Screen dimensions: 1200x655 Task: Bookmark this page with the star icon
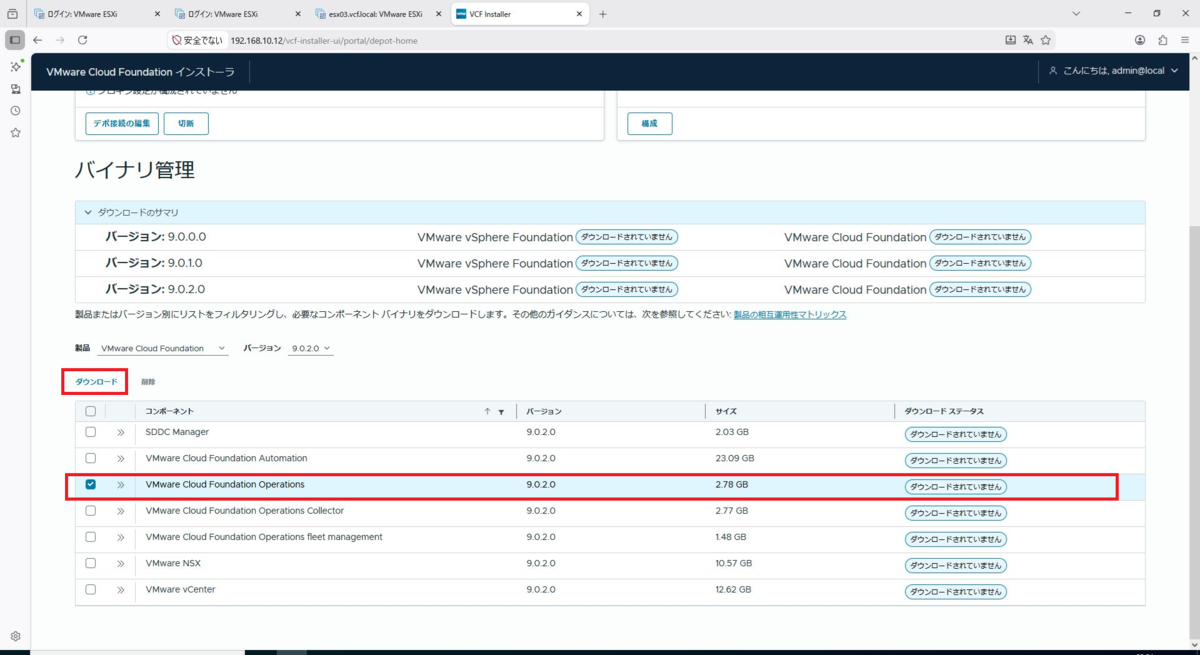1046,40
